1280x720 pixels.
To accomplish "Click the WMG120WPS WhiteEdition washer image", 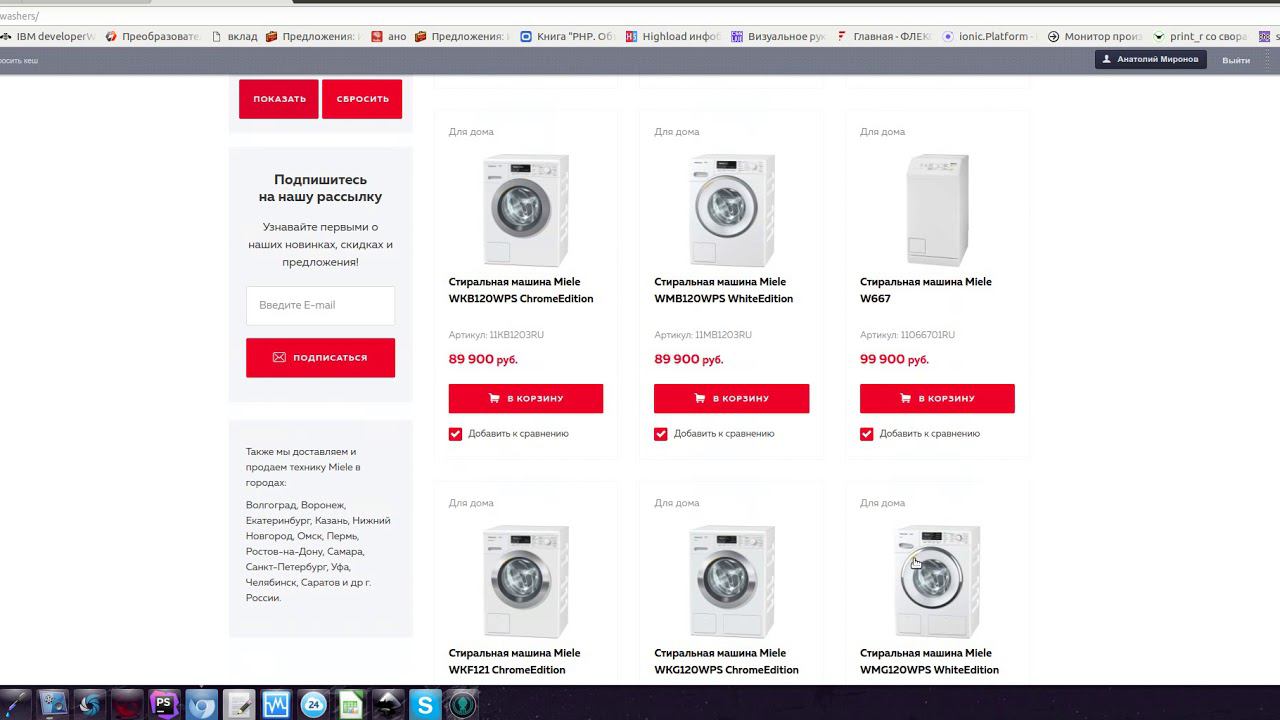I will [937, 582].
